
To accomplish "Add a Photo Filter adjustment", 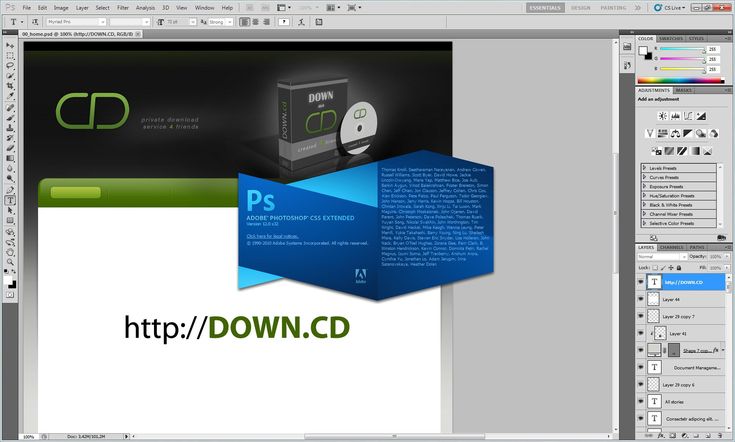I will coord(701,134).
